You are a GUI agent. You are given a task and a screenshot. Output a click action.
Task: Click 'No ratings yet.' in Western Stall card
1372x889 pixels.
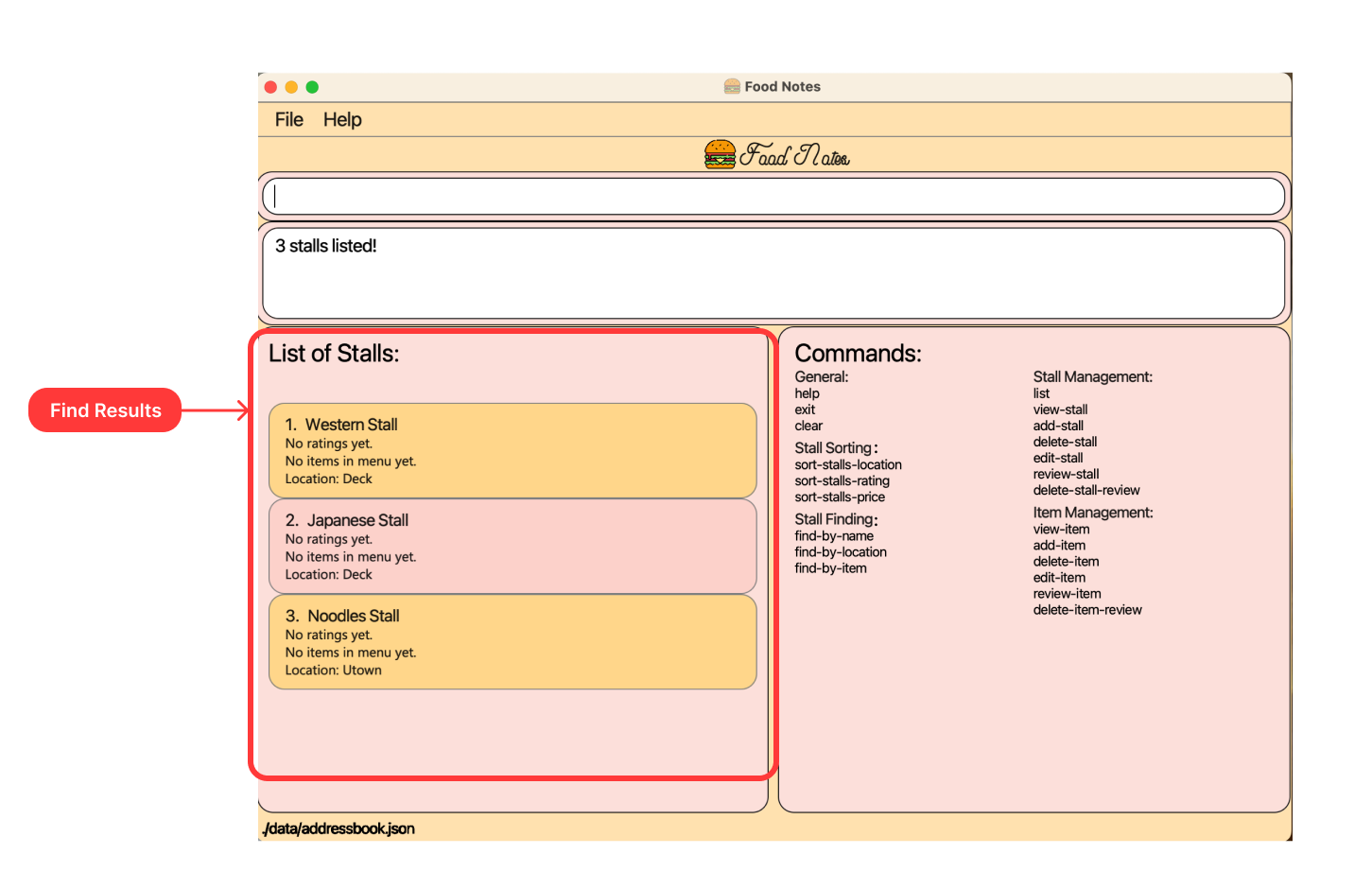tap(329, 443)
